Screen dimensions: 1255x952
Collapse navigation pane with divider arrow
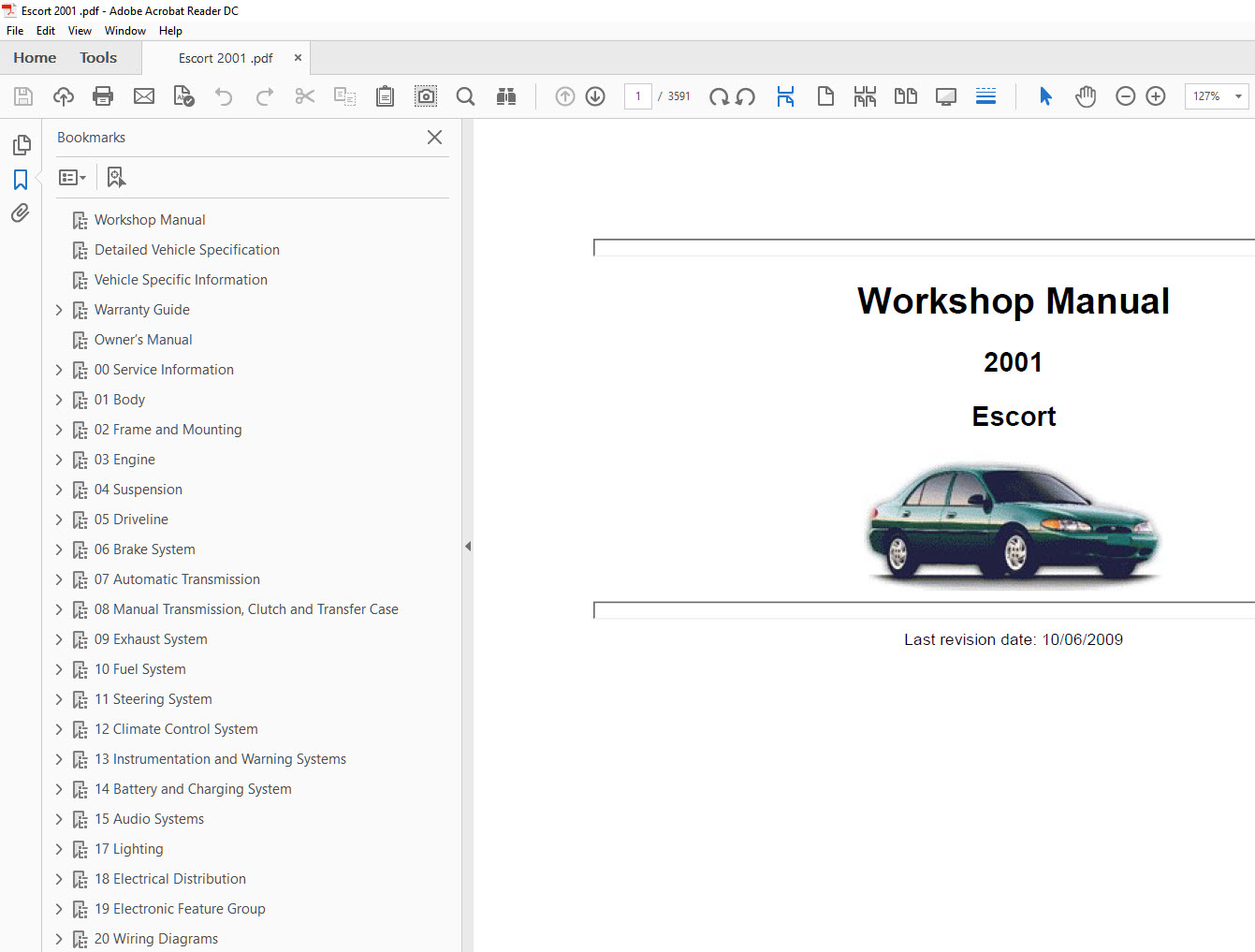point(468,546)
